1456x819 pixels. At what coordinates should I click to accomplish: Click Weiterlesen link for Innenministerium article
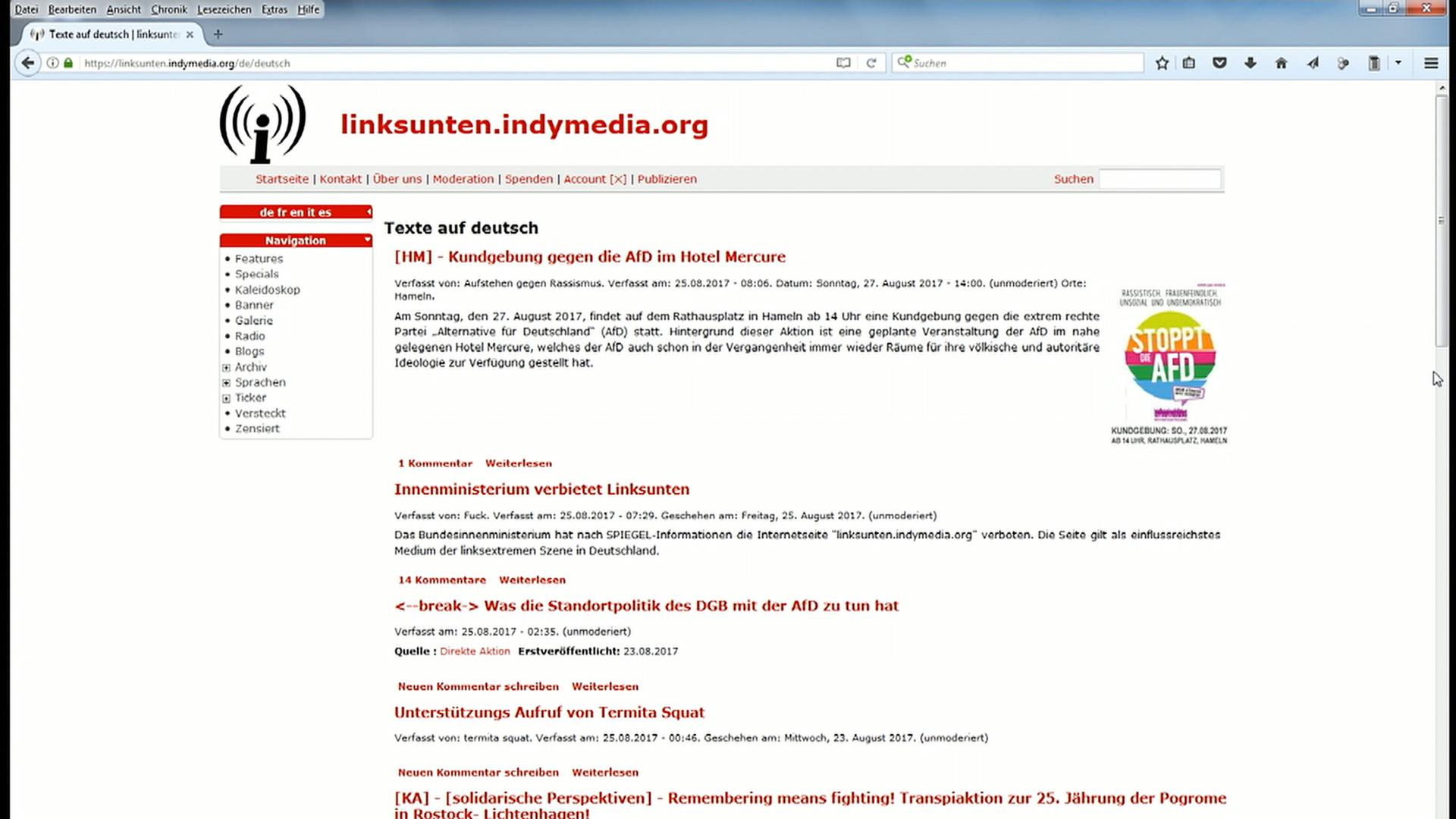532,579
